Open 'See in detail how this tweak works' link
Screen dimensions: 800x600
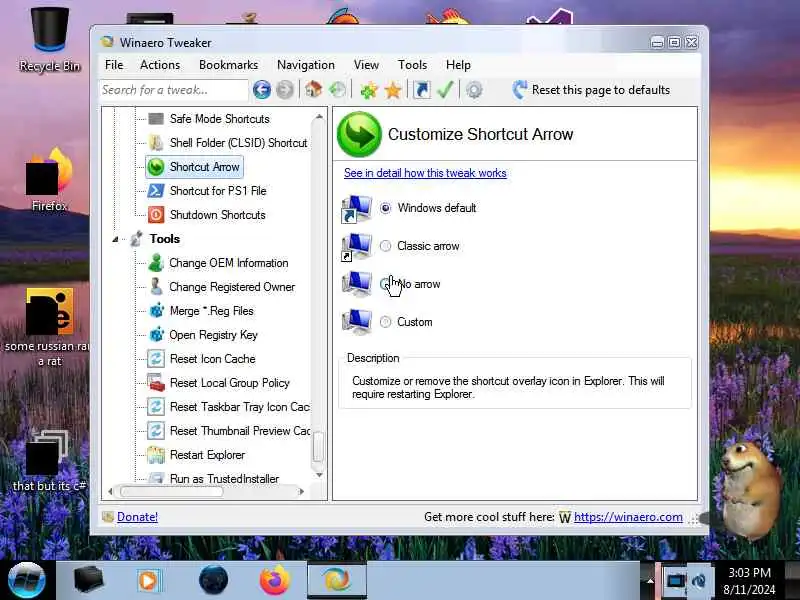pyautogui.click(x=425, y=173)
